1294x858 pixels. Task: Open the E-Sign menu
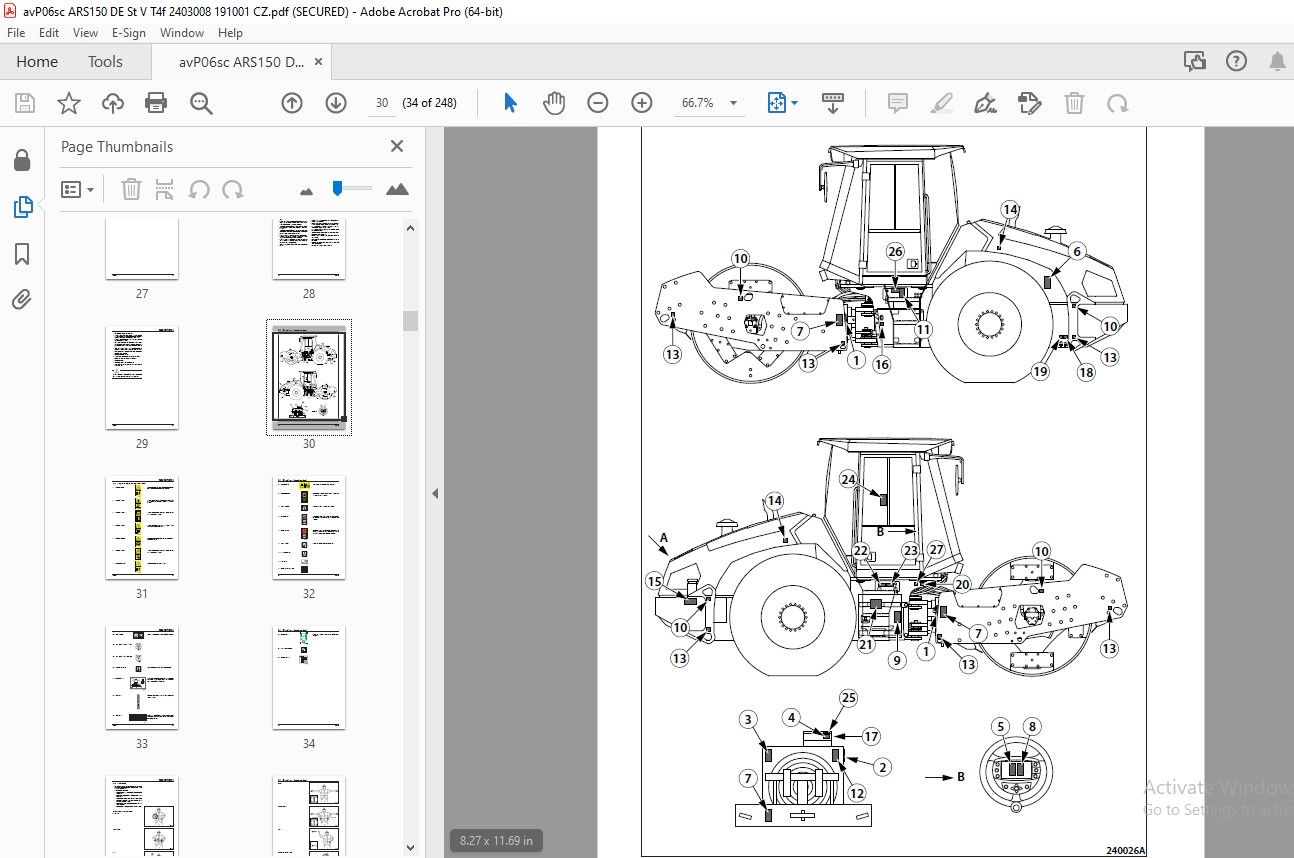(129, 33)
